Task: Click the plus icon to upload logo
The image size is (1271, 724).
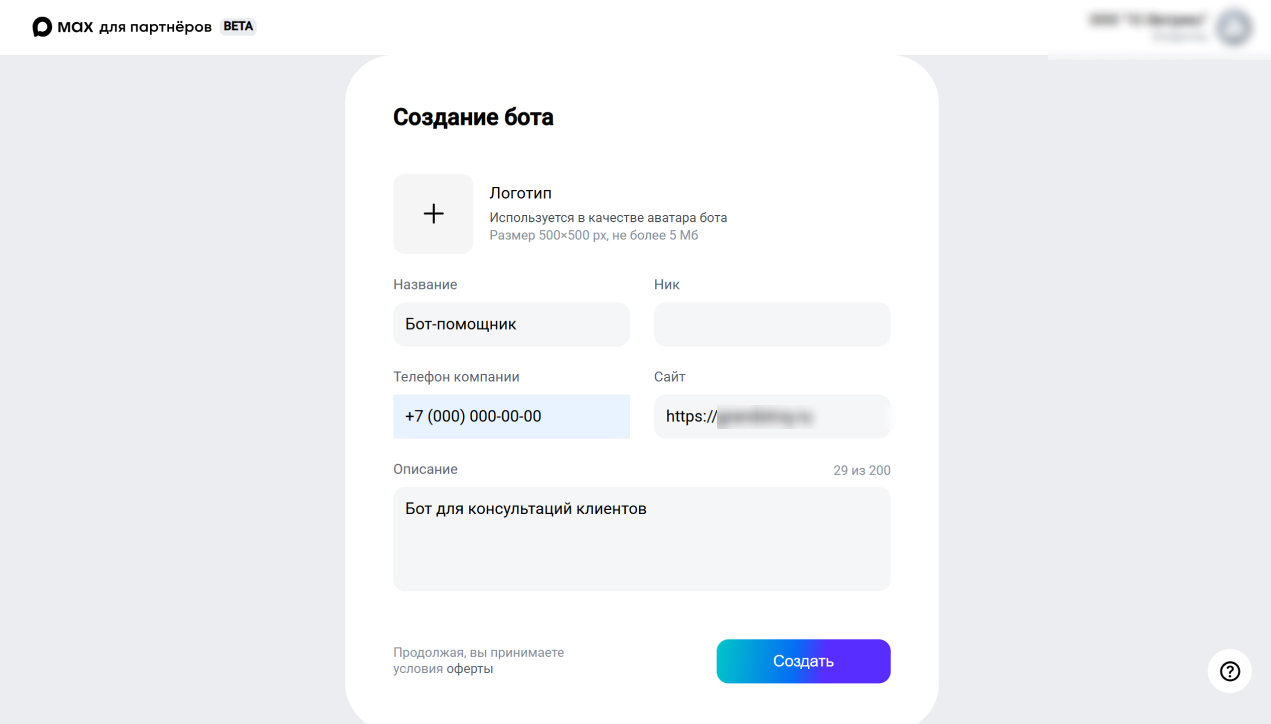Action: 433,214
